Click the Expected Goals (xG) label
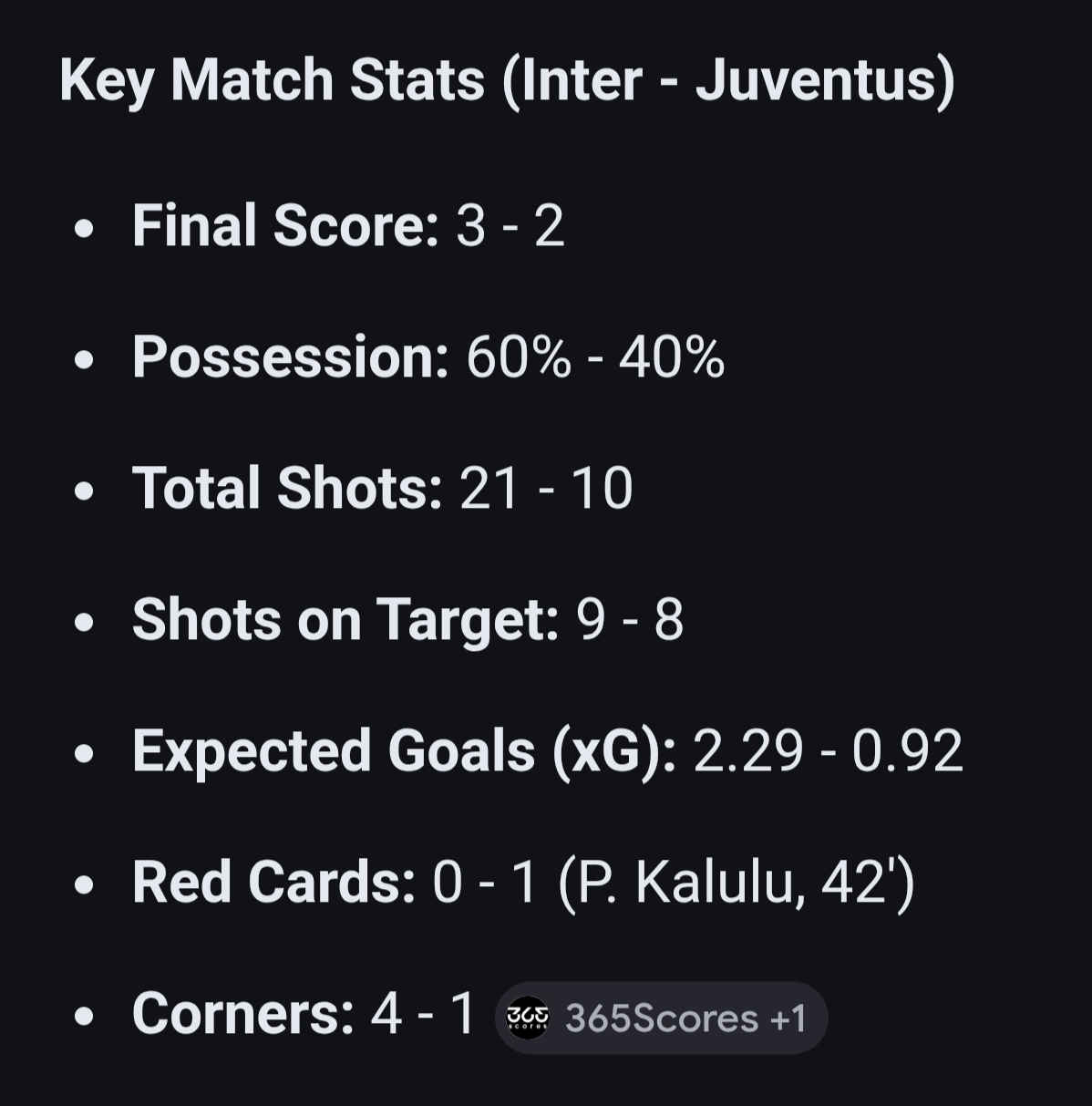This screenshot has width=1092, height=1106. (405, 751)
